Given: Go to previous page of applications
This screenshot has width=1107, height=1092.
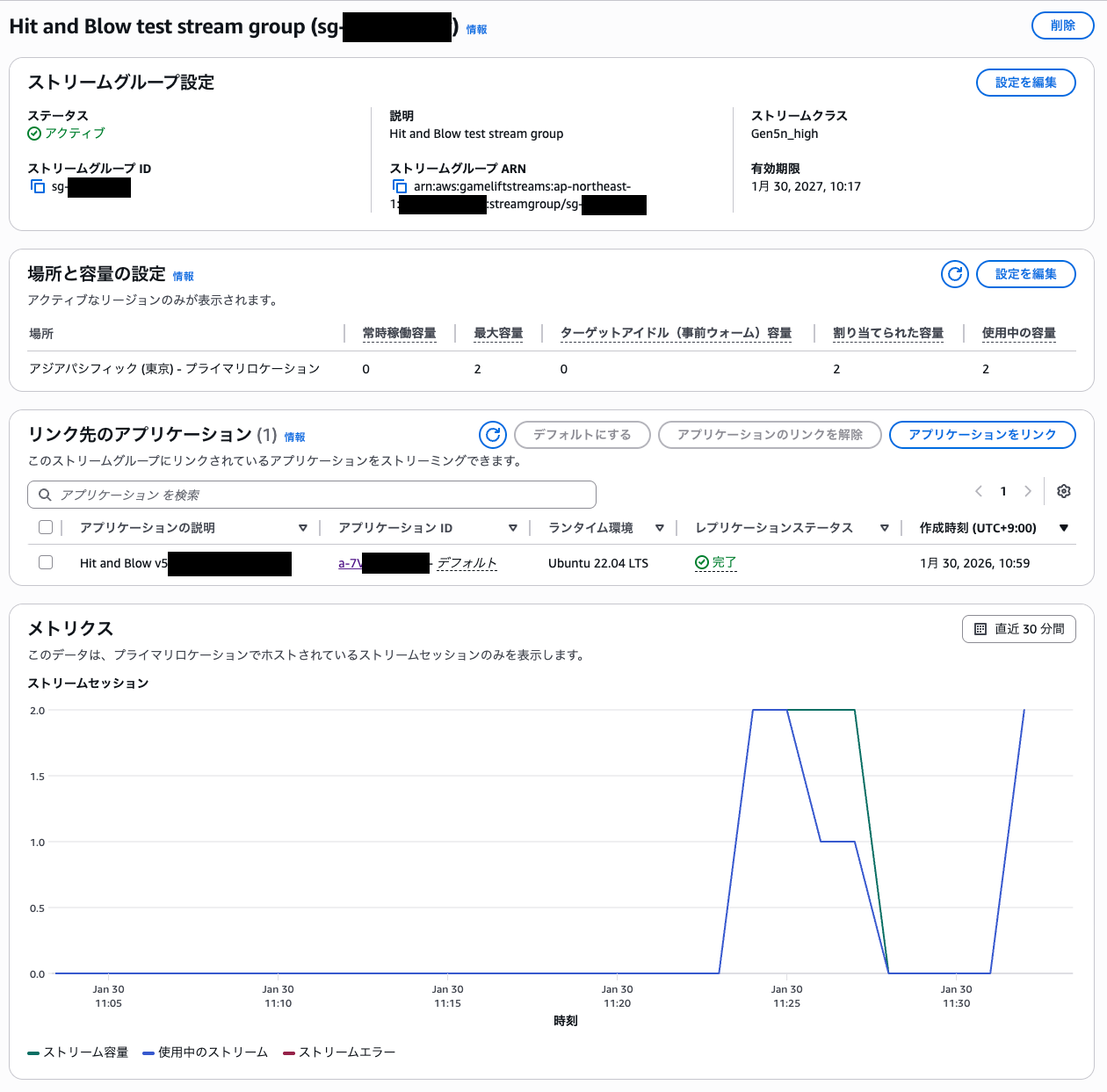Looking at the screenshot, I should pyautogui.click(x=979, y=491).
